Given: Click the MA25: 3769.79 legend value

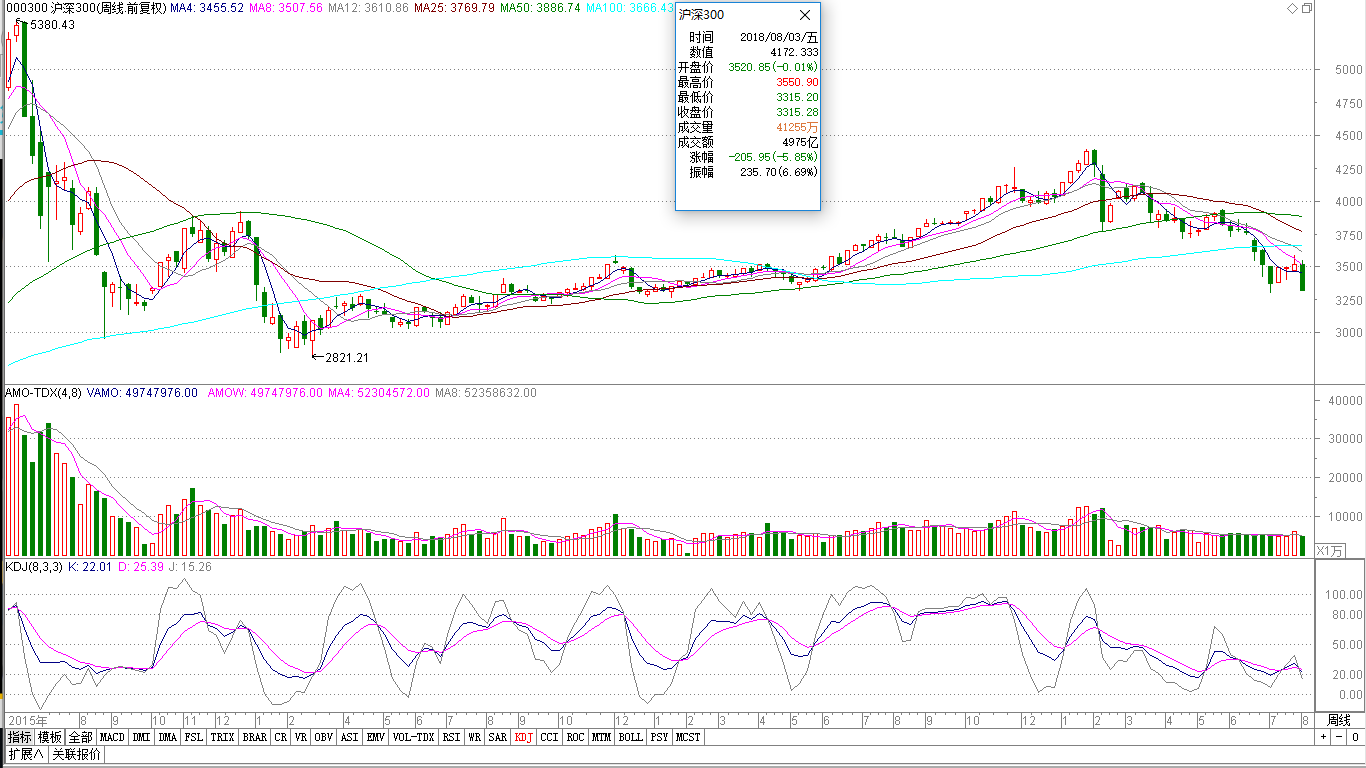Looking at the screenshot, I should coord(455,8).
